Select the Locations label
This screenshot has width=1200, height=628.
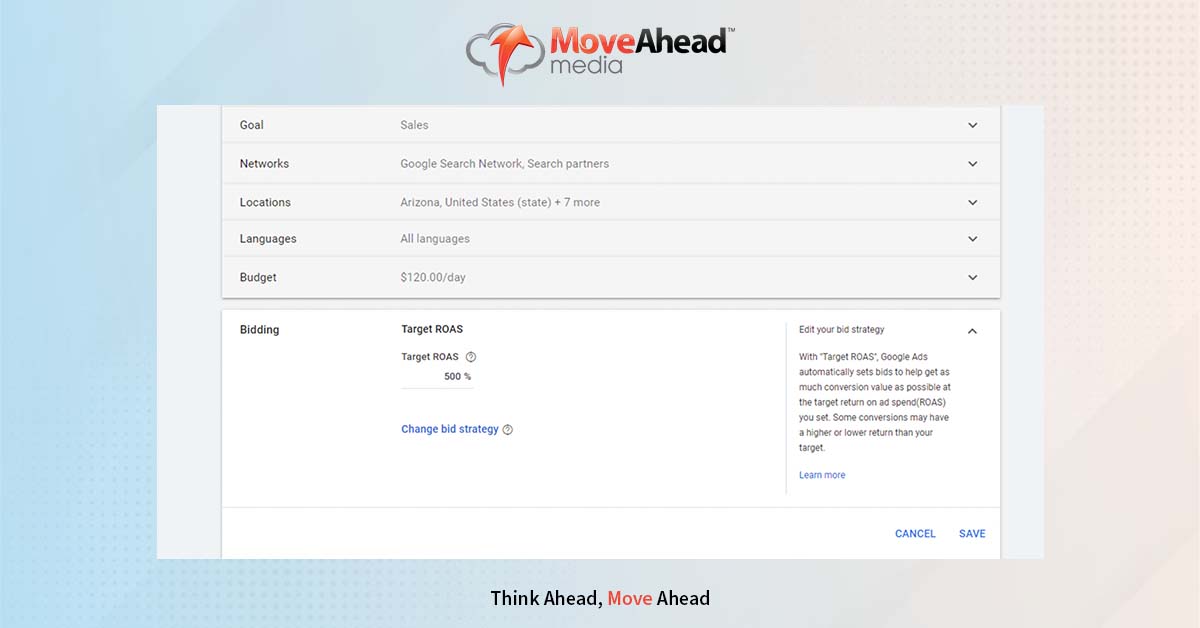pos(265,202)
